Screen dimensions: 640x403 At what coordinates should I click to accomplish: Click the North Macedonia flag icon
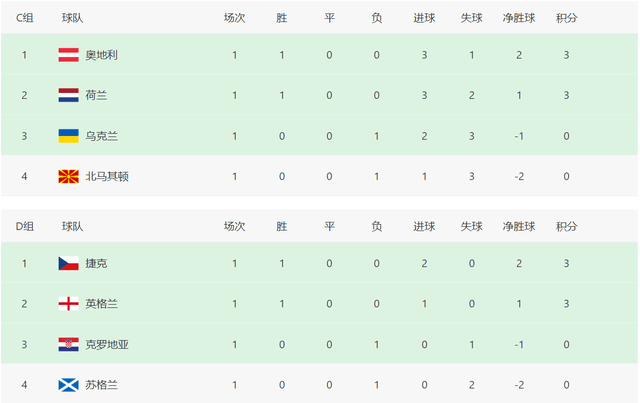point(68,176)
